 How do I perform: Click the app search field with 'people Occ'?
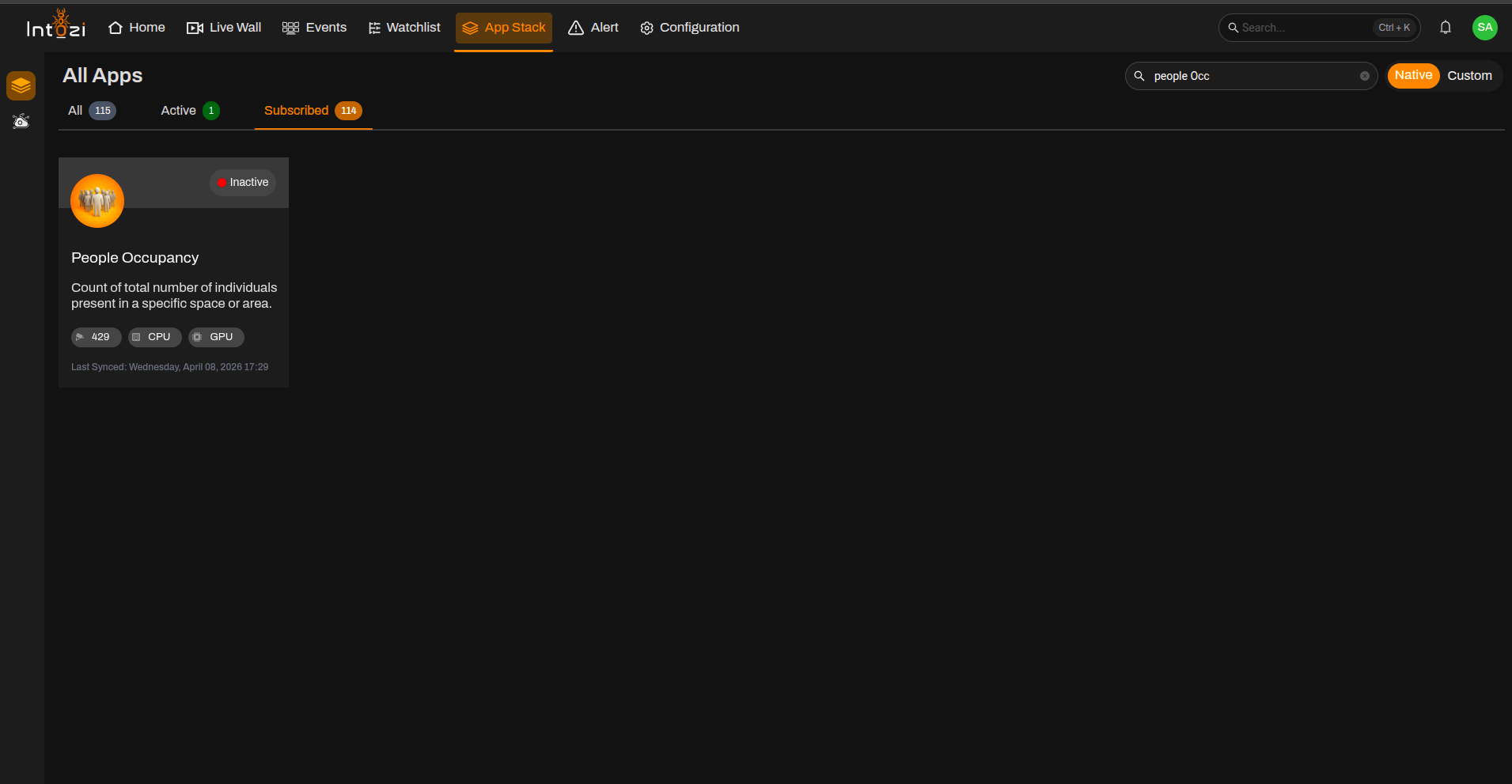click(1252, 76)
